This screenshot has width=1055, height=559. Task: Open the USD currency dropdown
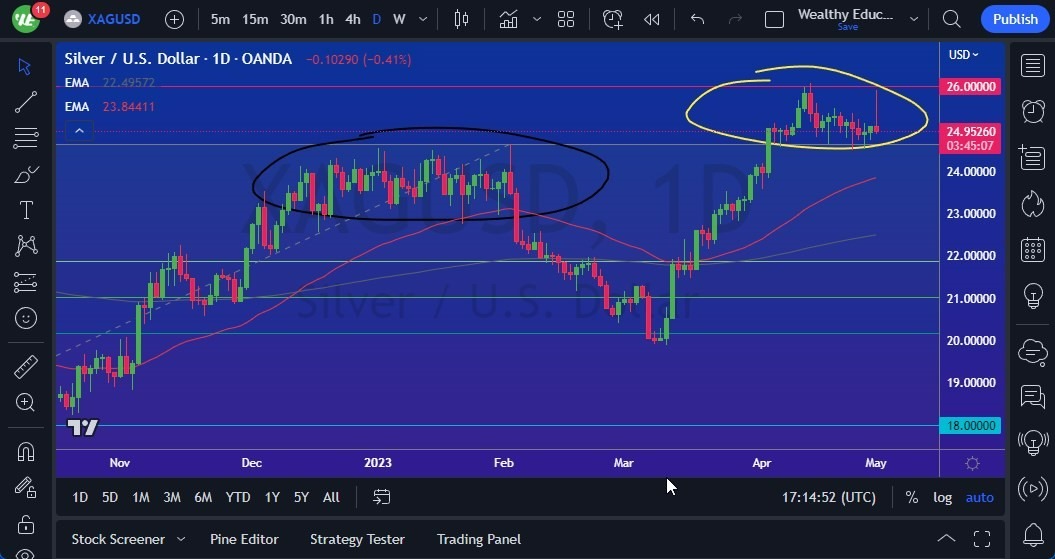[x=963, y=54]
